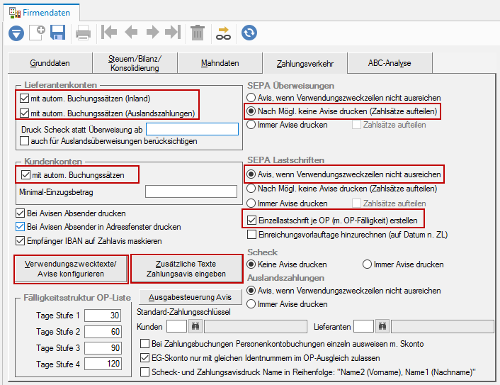Switch to the Mahndaten tab
Screen dimensions: 500x385
click(220, 63)
